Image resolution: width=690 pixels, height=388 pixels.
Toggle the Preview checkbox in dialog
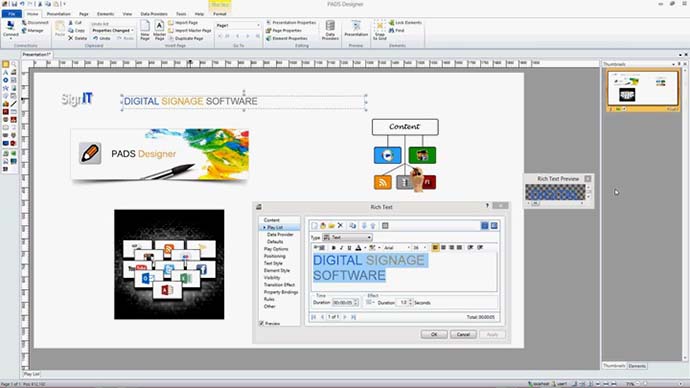point(261,323)
